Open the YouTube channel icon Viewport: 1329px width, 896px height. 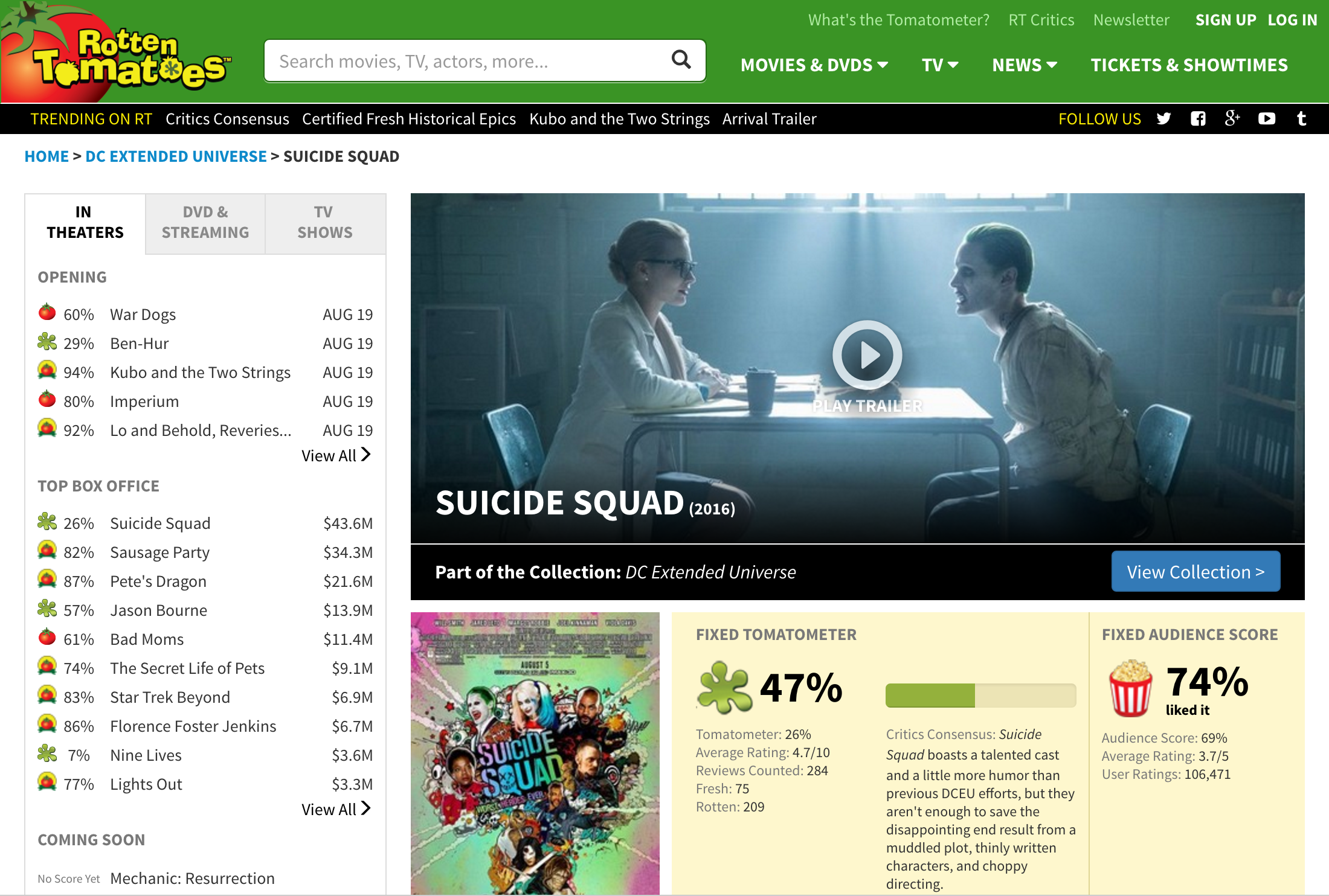coord(1267,118)
